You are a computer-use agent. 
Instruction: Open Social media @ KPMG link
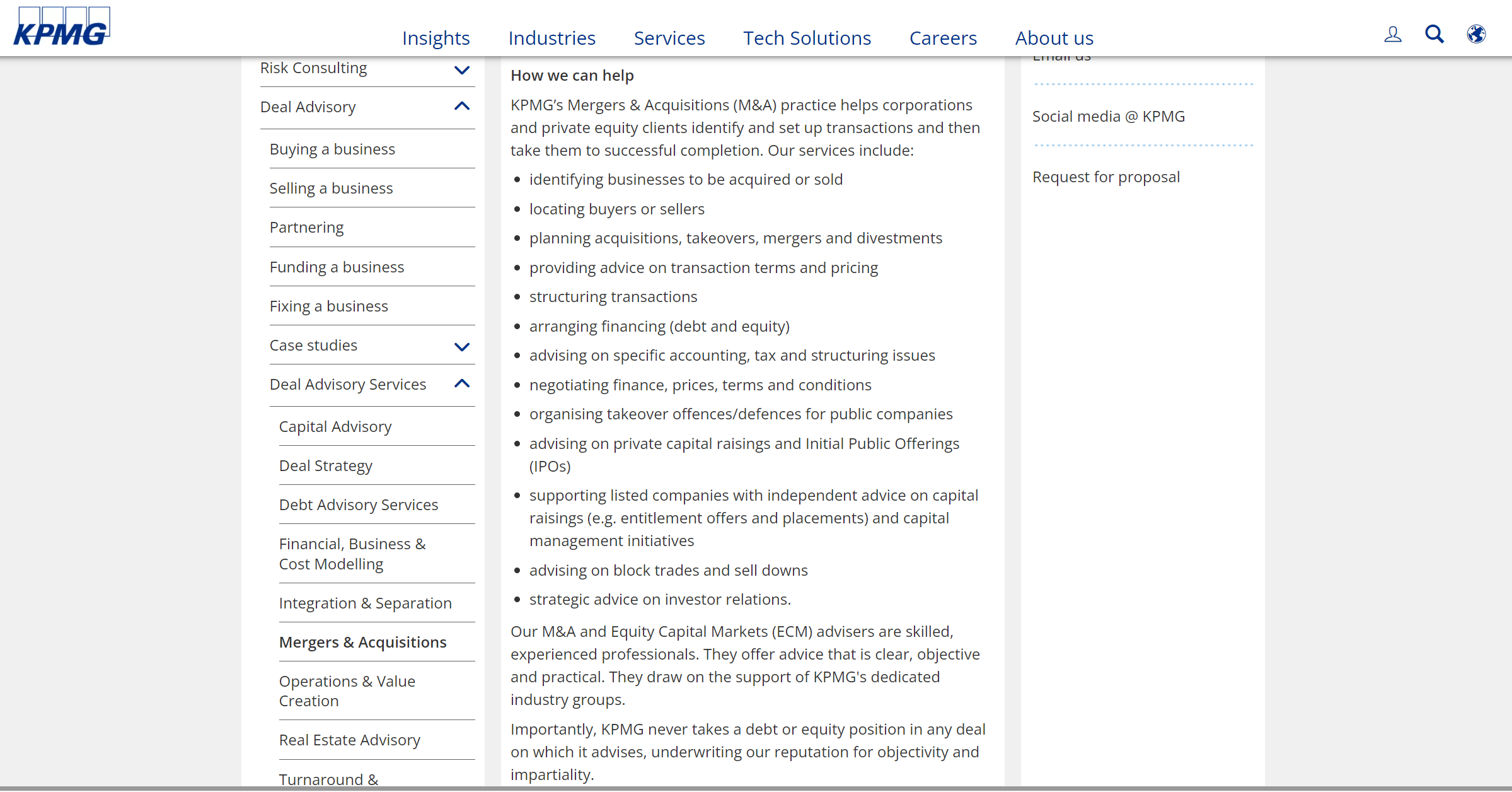tap(1109, 117)
